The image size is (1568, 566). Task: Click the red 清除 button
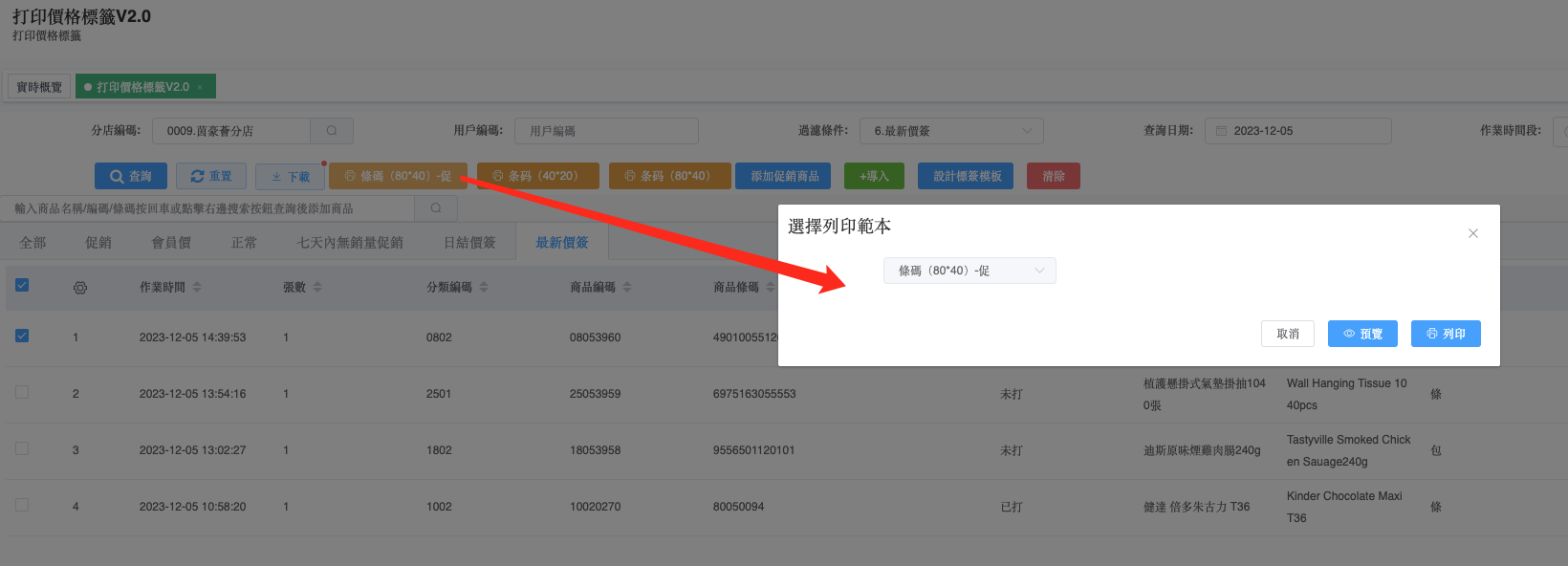click(1054, 176)
